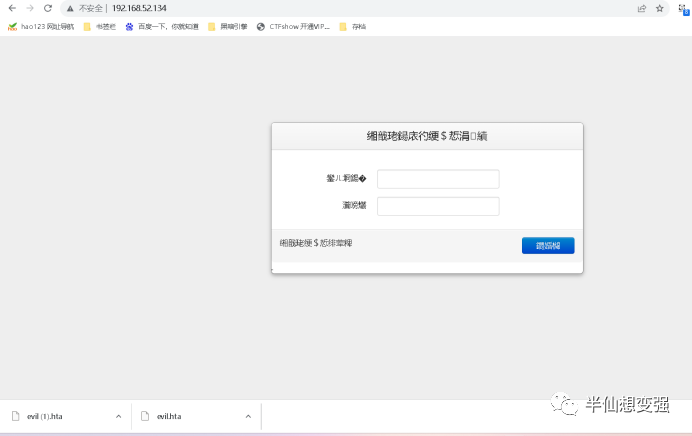The width and height of the screenshot is (692, 436).
Task: Click the file icon of evil (1).hta
Action: point(15,416)
